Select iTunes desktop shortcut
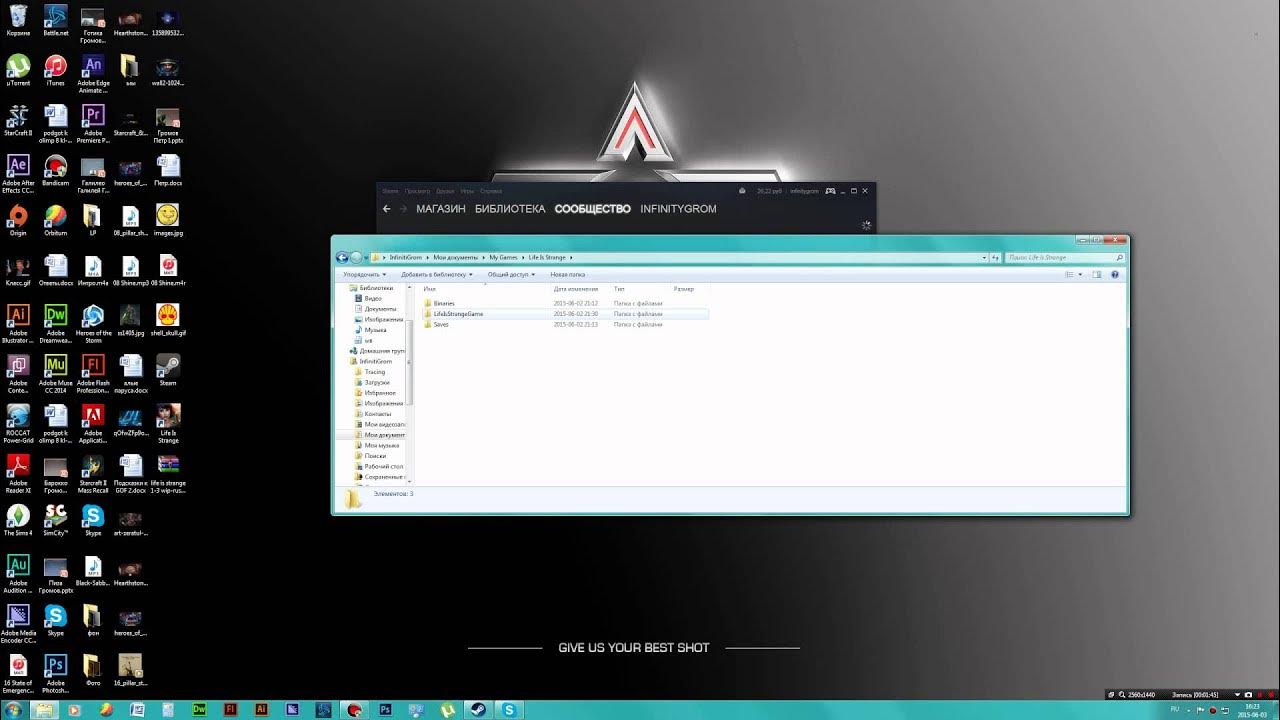Viewport: 1280px width, 720px height. click(x=56, y=70)
